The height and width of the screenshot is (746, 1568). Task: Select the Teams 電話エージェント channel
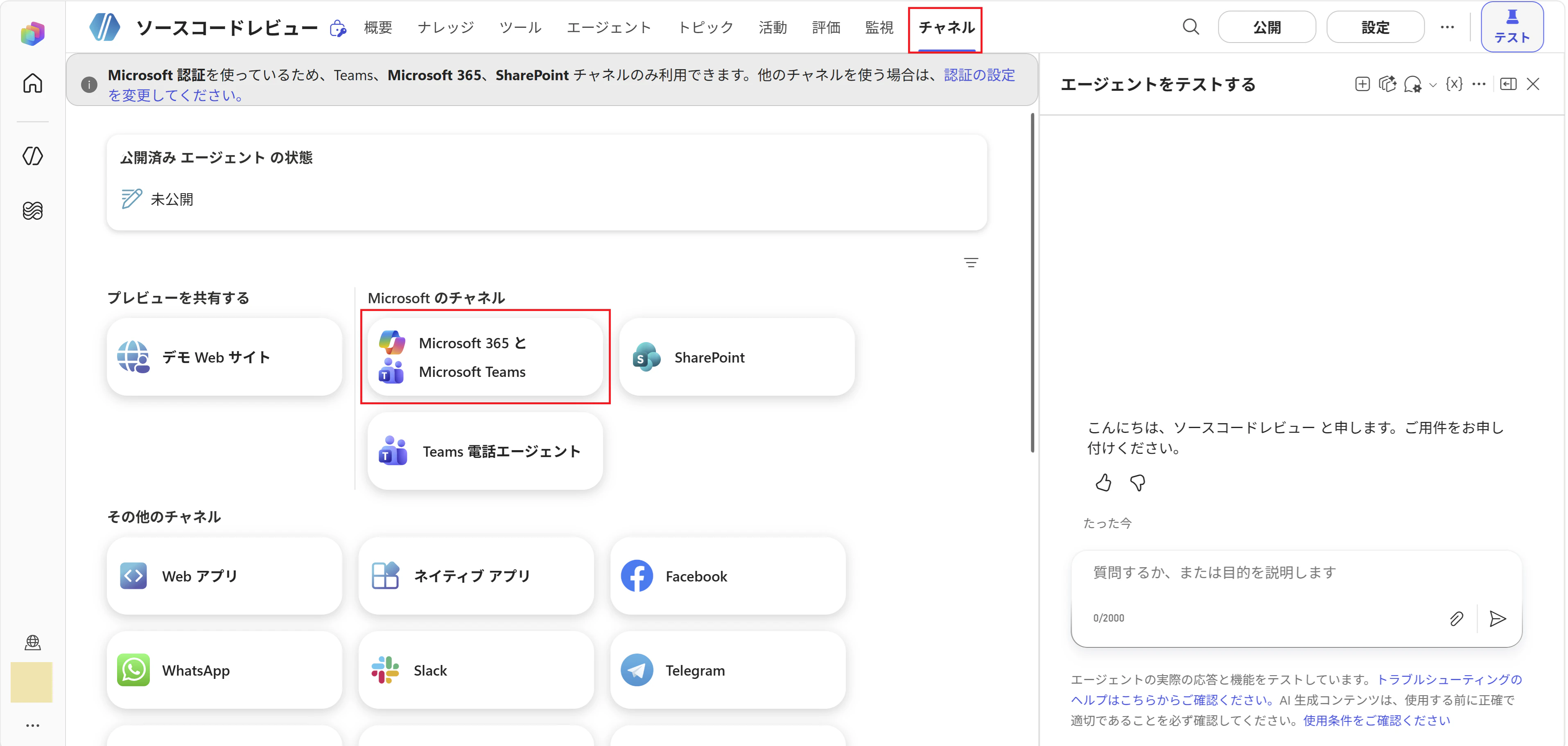click(485, 451)
